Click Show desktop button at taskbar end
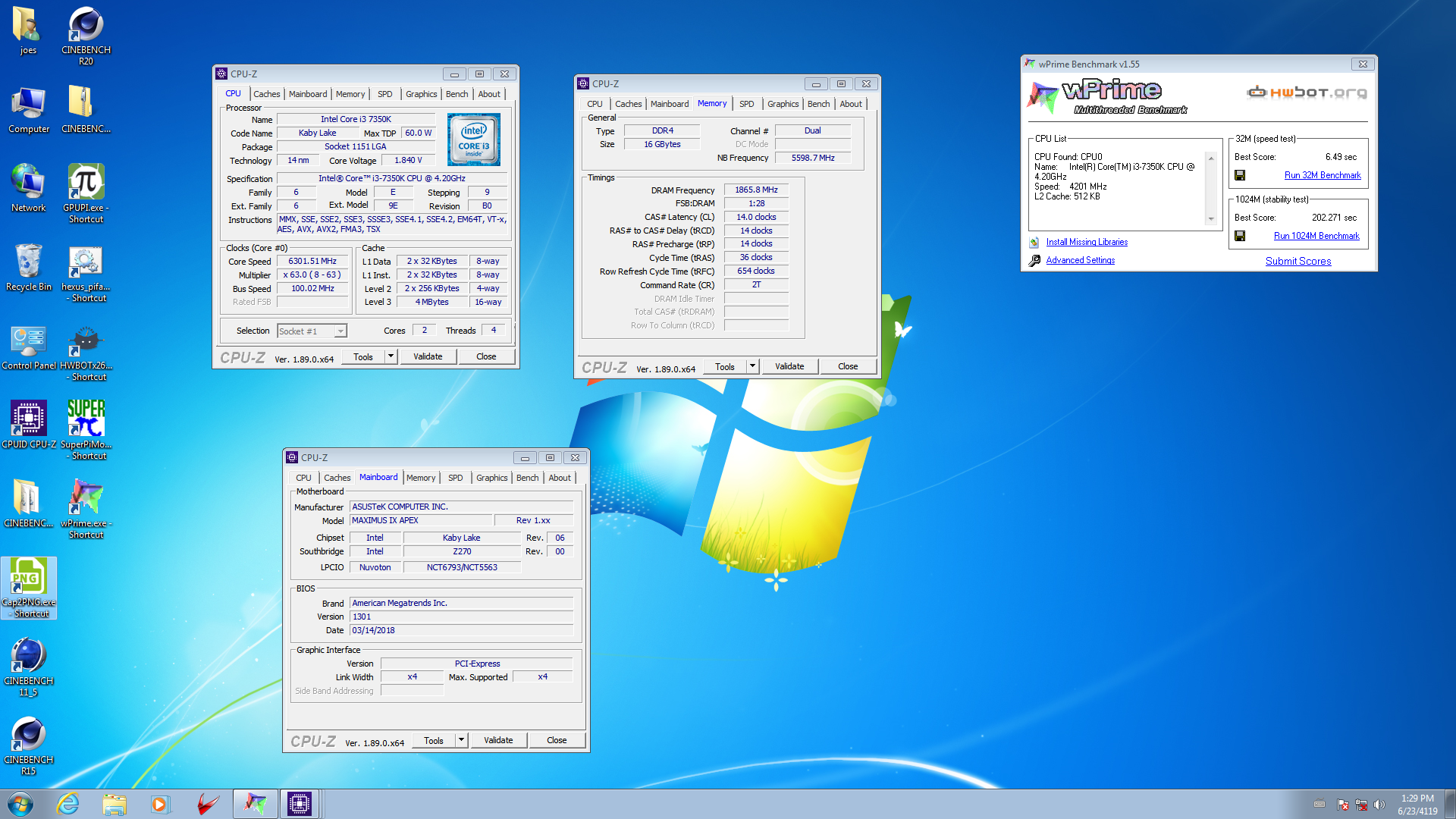Screen dimensions: 1456x819 point(1451,804)
